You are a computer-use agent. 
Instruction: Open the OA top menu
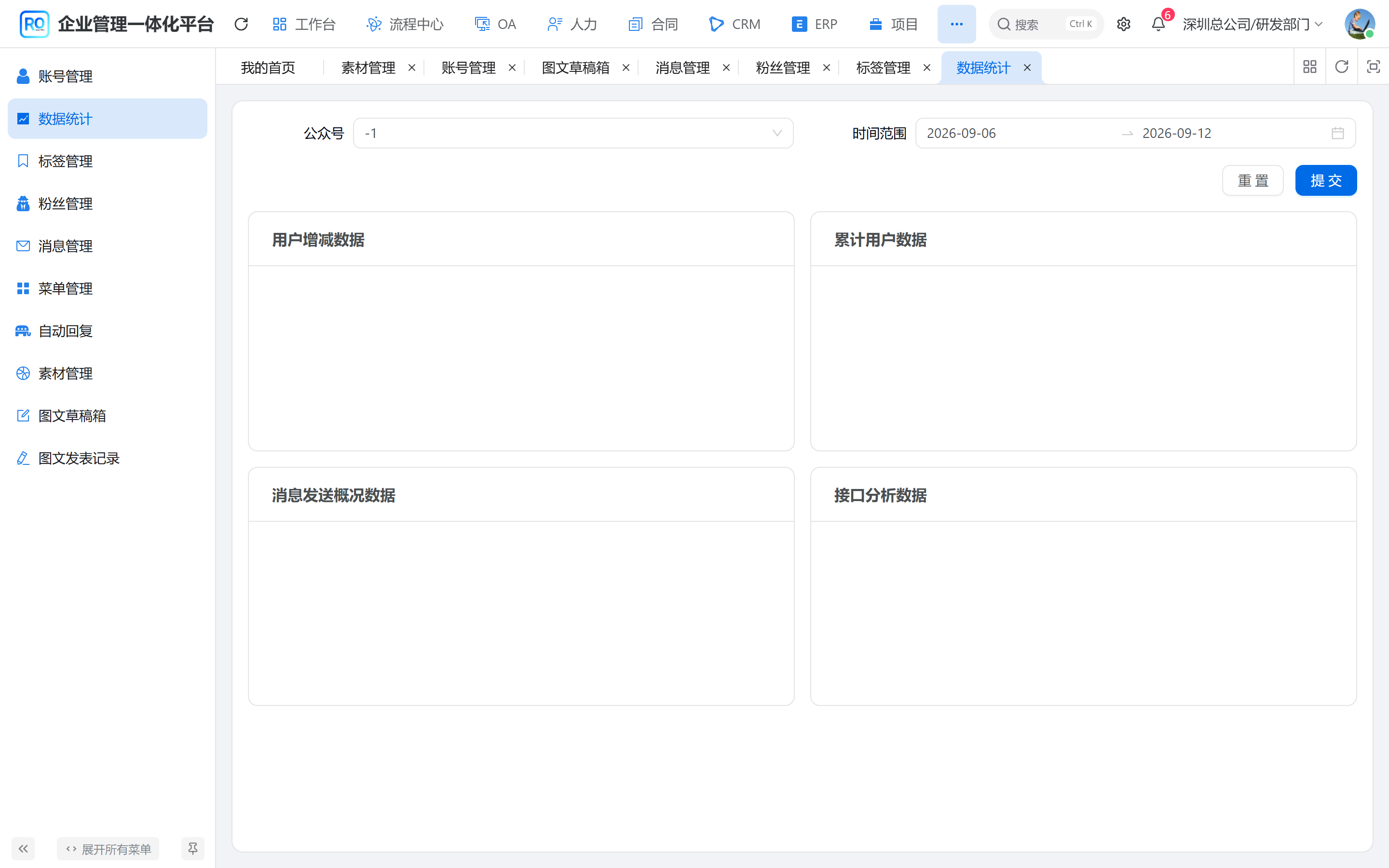point(495,24)
